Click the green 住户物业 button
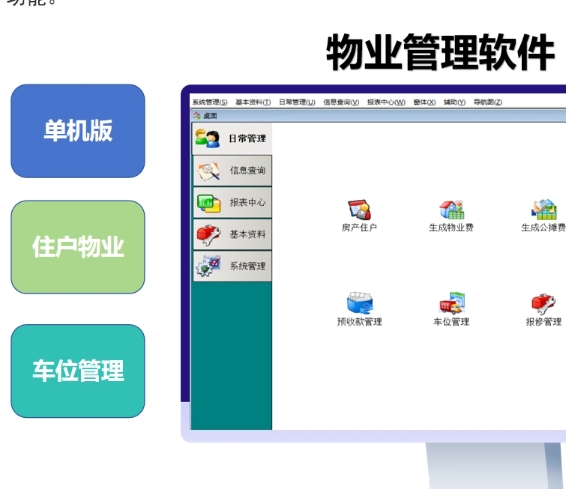This screenshot has width=566, height=489. (78, 247)
